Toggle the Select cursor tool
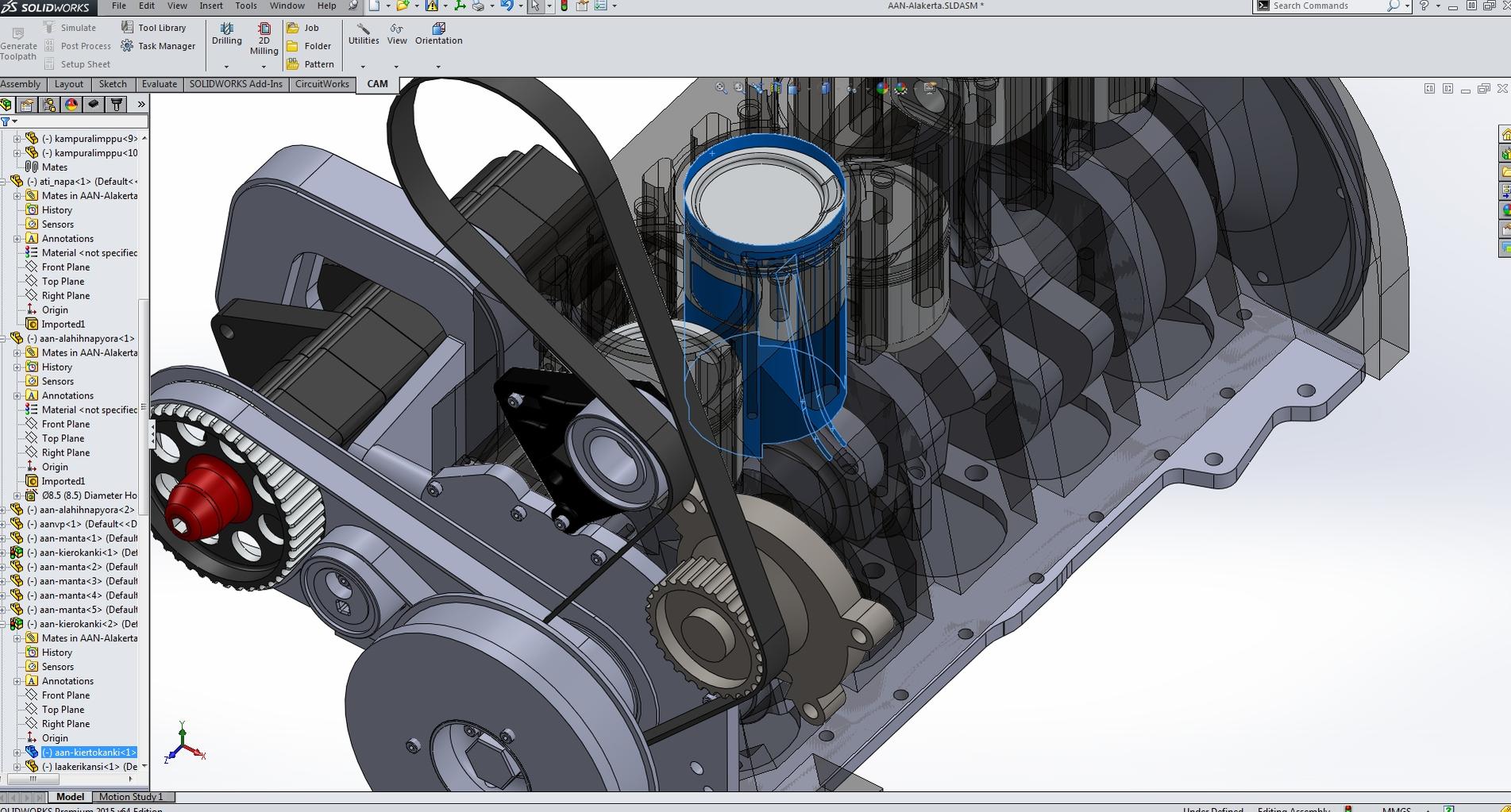The image size is (1511, 812). pos(534,6)
